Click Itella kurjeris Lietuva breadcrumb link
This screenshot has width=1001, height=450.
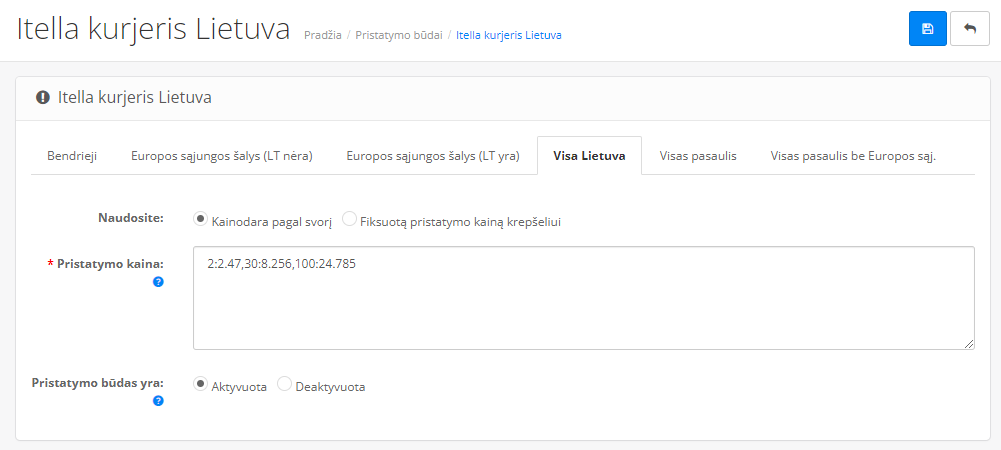tap(509, 35)
